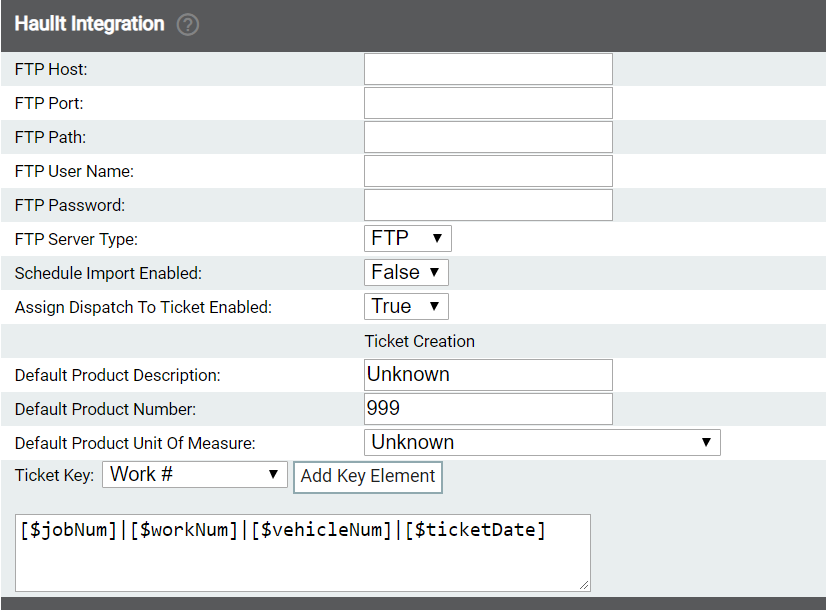Image resolution: width=827 pixels, height=612 pixels.
Task: Expand the Ticket Key dropdown
Action: [195, 475]
